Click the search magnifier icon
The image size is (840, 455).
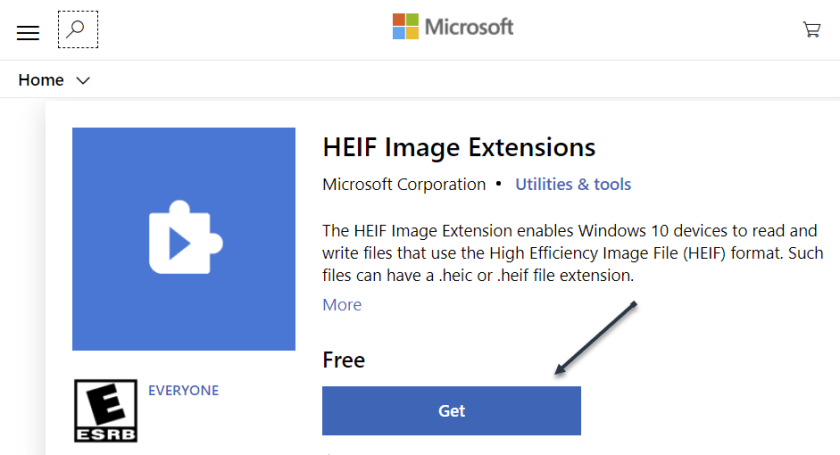[x=77, y=30]
